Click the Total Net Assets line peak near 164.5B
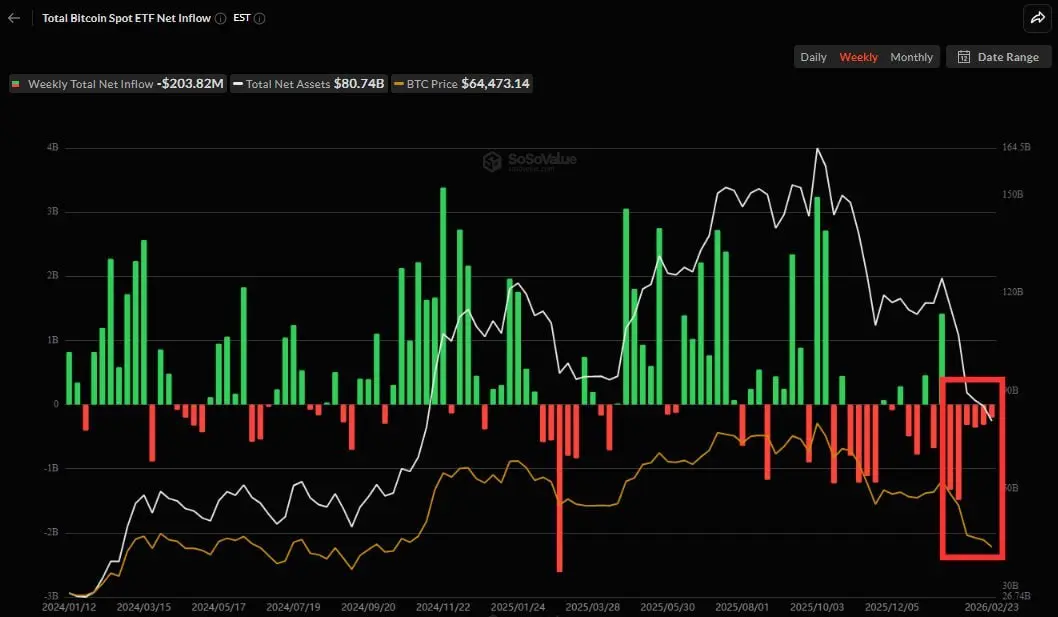 (817, 149)
